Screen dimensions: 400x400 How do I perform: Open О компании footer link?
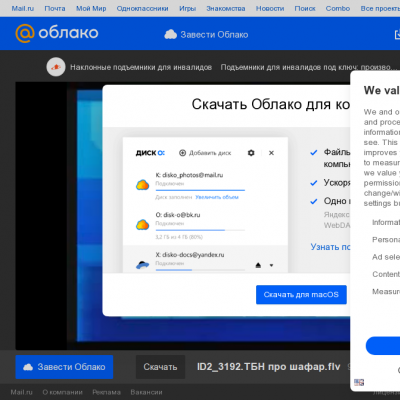coord(62,392)
